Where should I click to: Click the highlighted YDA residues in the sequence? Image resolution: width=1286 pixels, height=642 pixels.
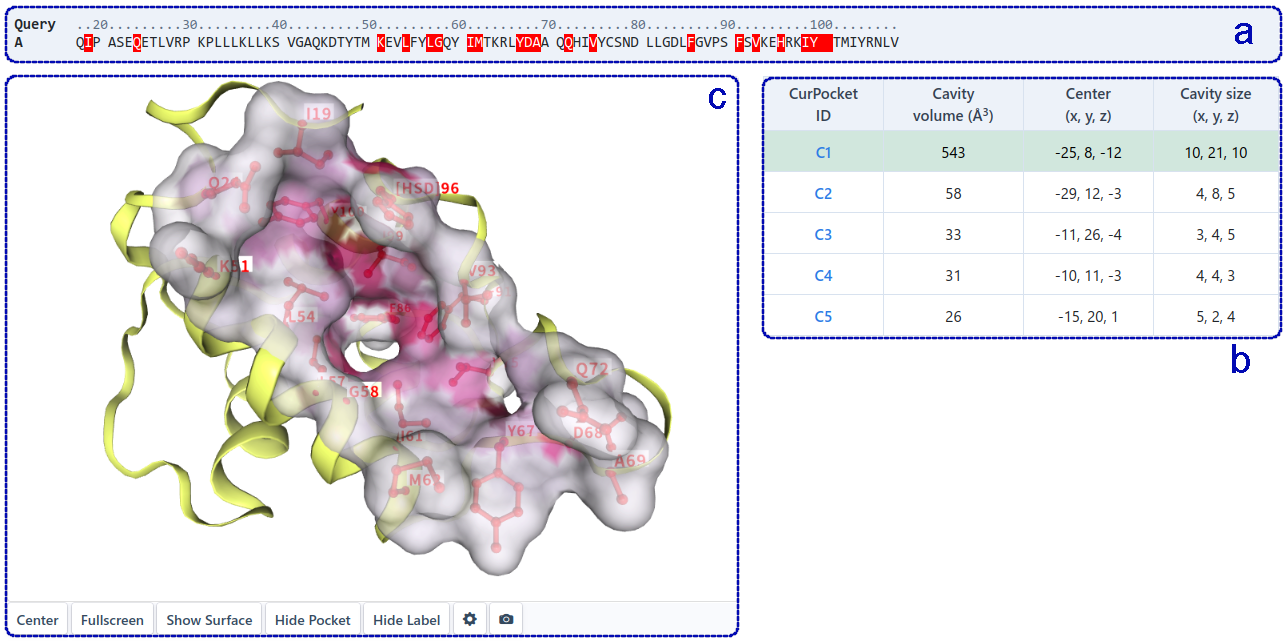(x=529, y=42)
